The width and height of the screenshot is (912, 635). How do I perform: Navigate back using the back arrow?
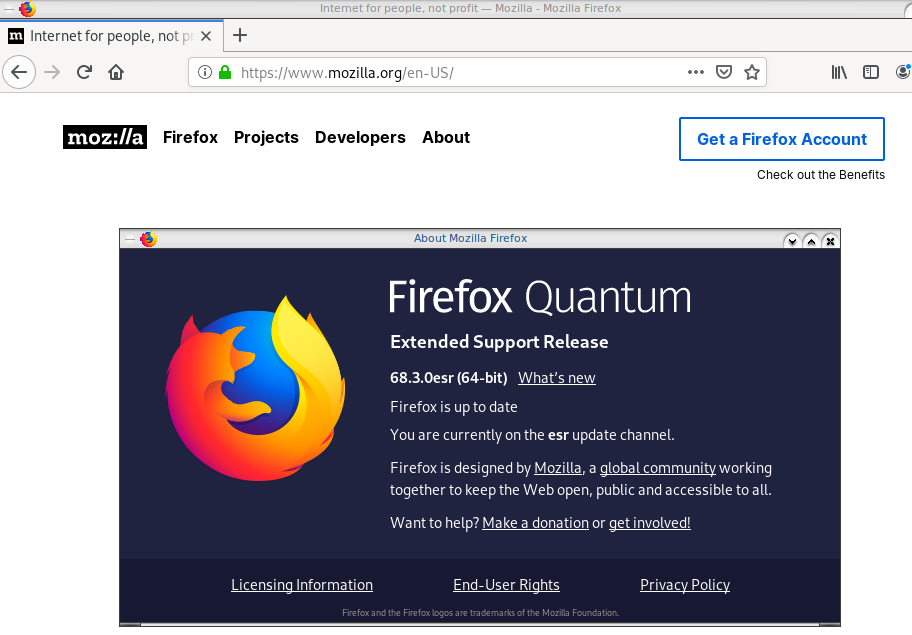coord(19,71)
